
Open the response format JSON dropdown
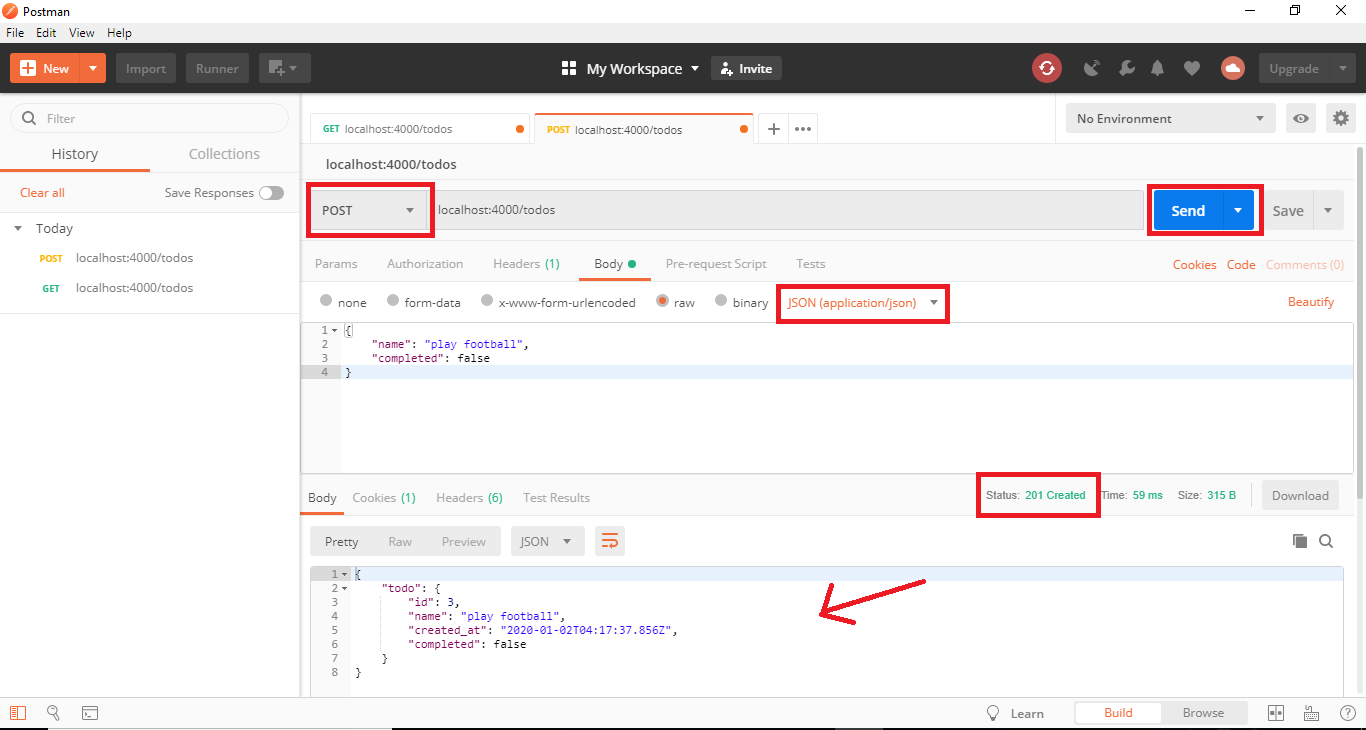pyautogui.click(x=548, y=541)
